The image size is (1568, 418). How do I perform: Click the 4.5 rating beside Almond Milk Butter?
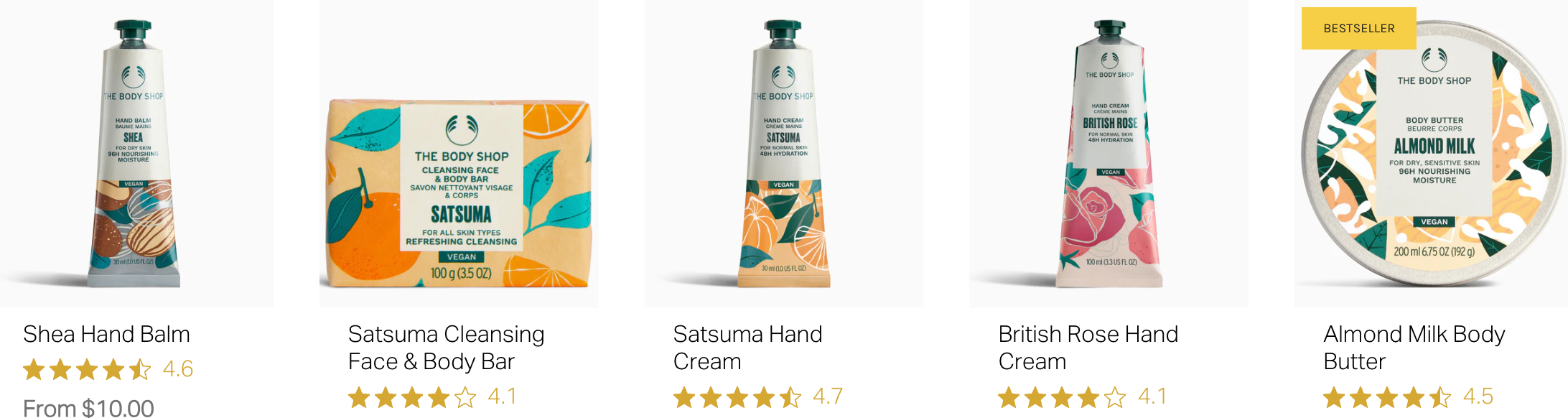point(1478,396)
